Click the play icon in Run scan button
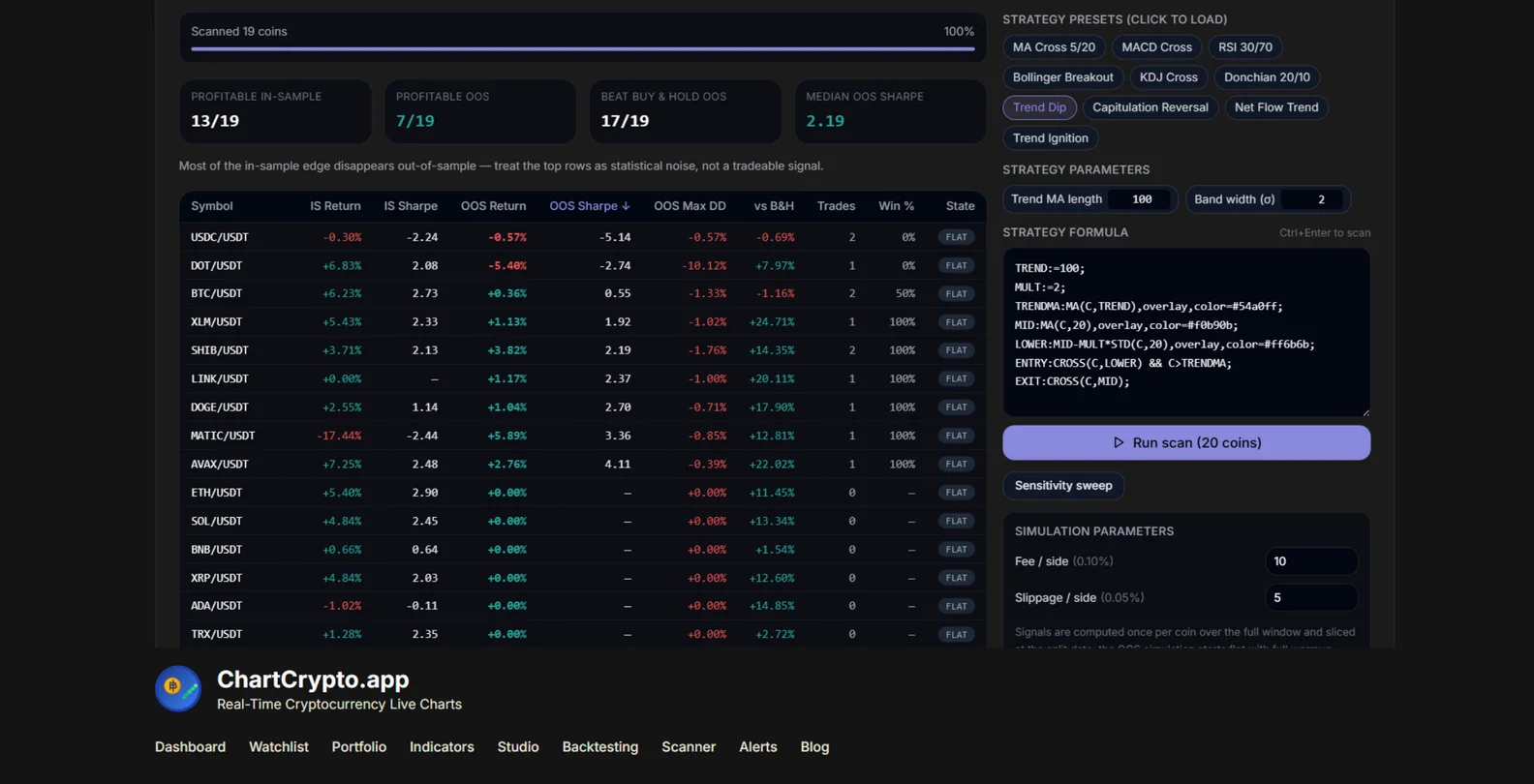1534x784 pixels. point(1119,442)
